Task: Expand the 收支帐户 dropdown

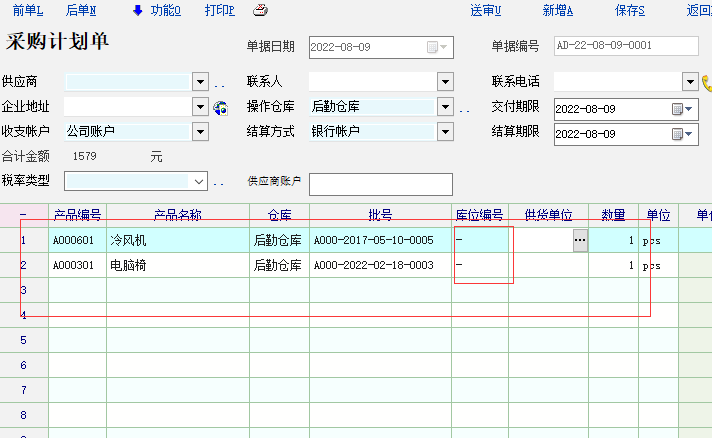Action: [200, 131]
